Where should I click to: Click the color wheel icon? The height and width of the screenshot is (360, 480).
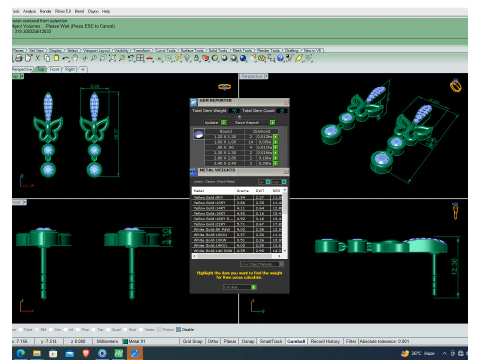click(215, 58)
